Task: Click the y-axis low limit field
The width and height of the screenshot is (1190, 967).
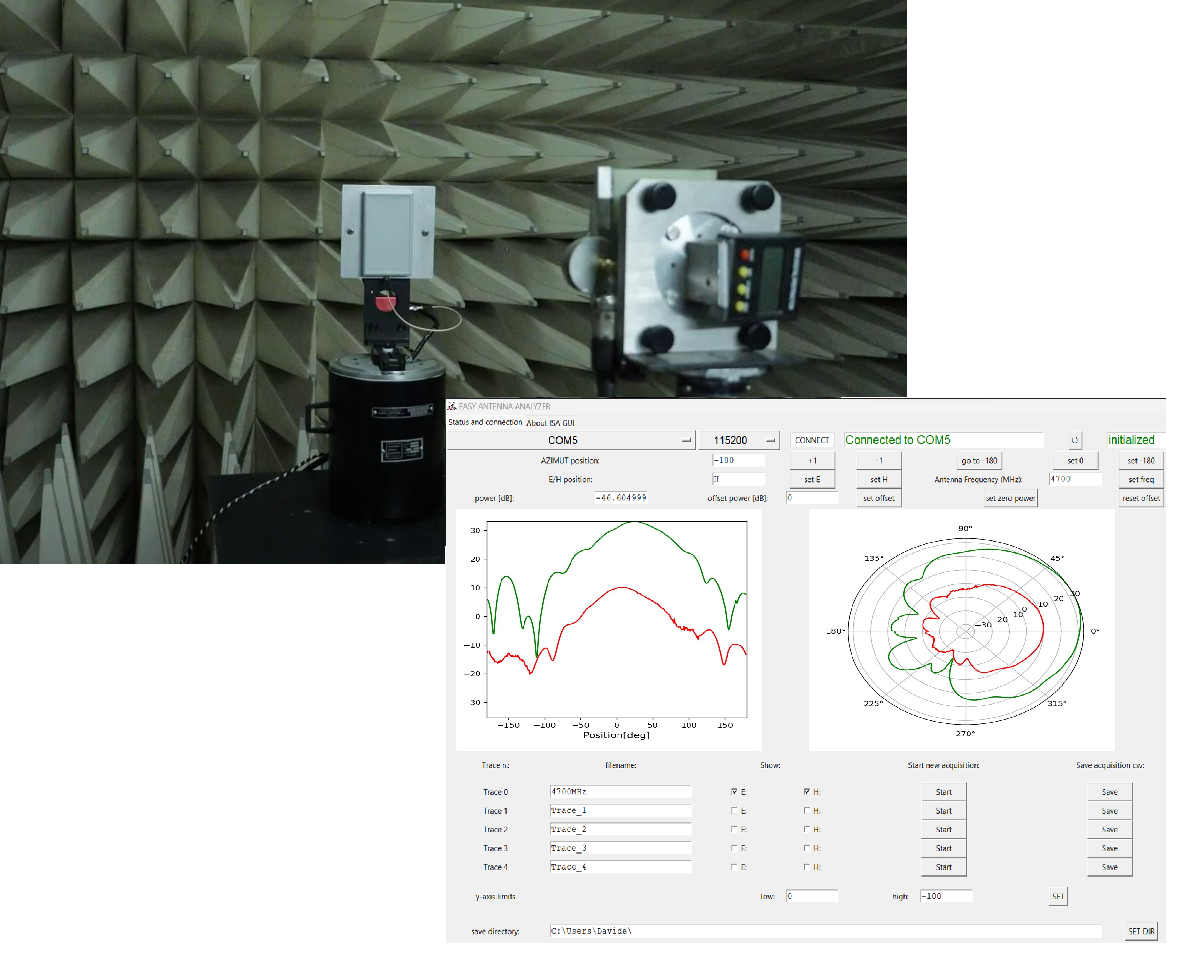Action: 812,896
